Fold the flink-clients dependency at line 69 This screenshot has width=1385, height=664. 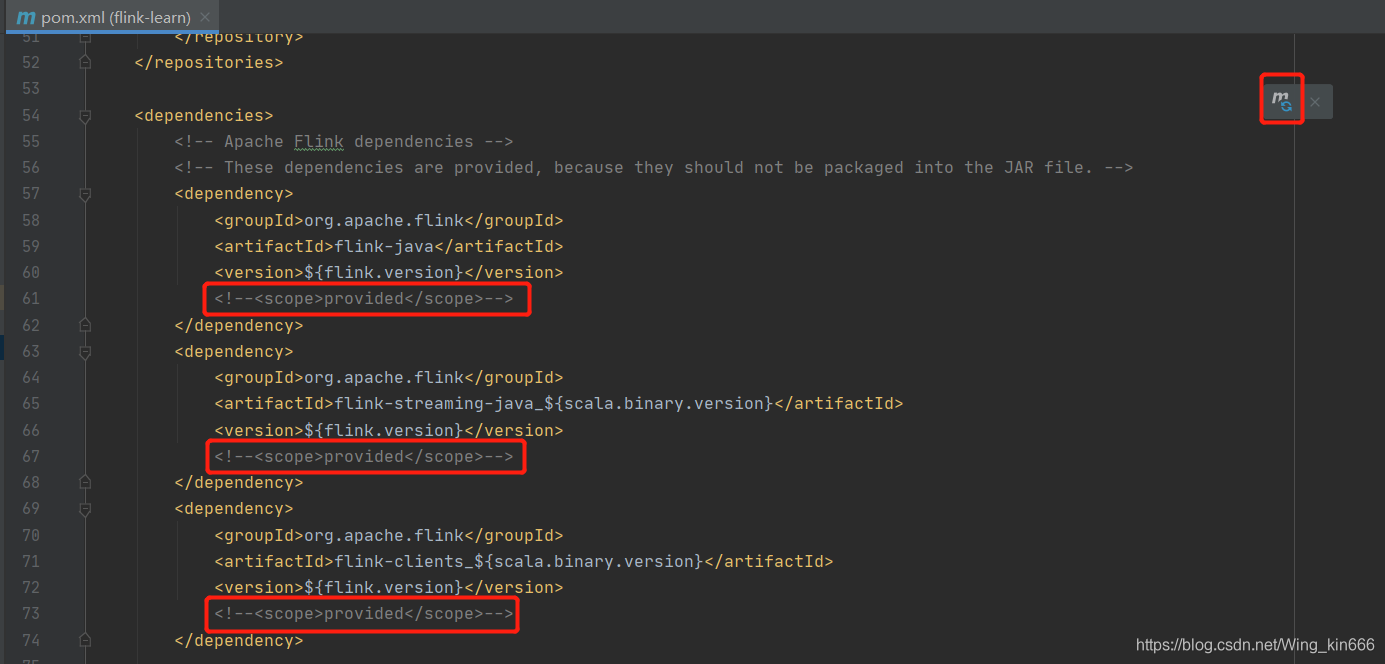[85, 508]
